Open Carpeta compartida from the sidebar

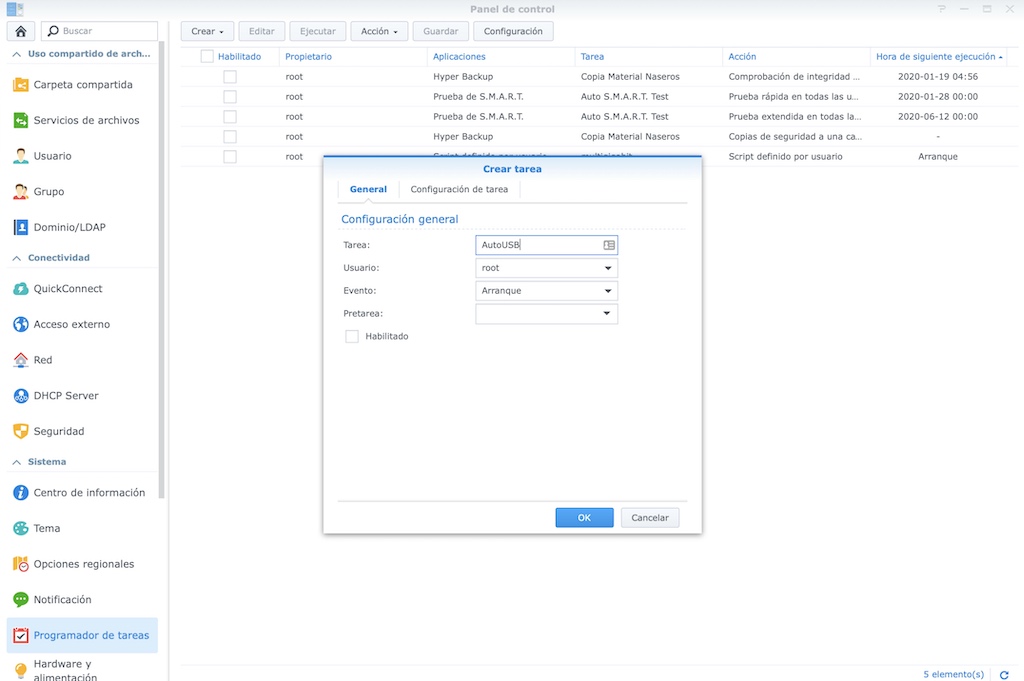pos(75,85)
